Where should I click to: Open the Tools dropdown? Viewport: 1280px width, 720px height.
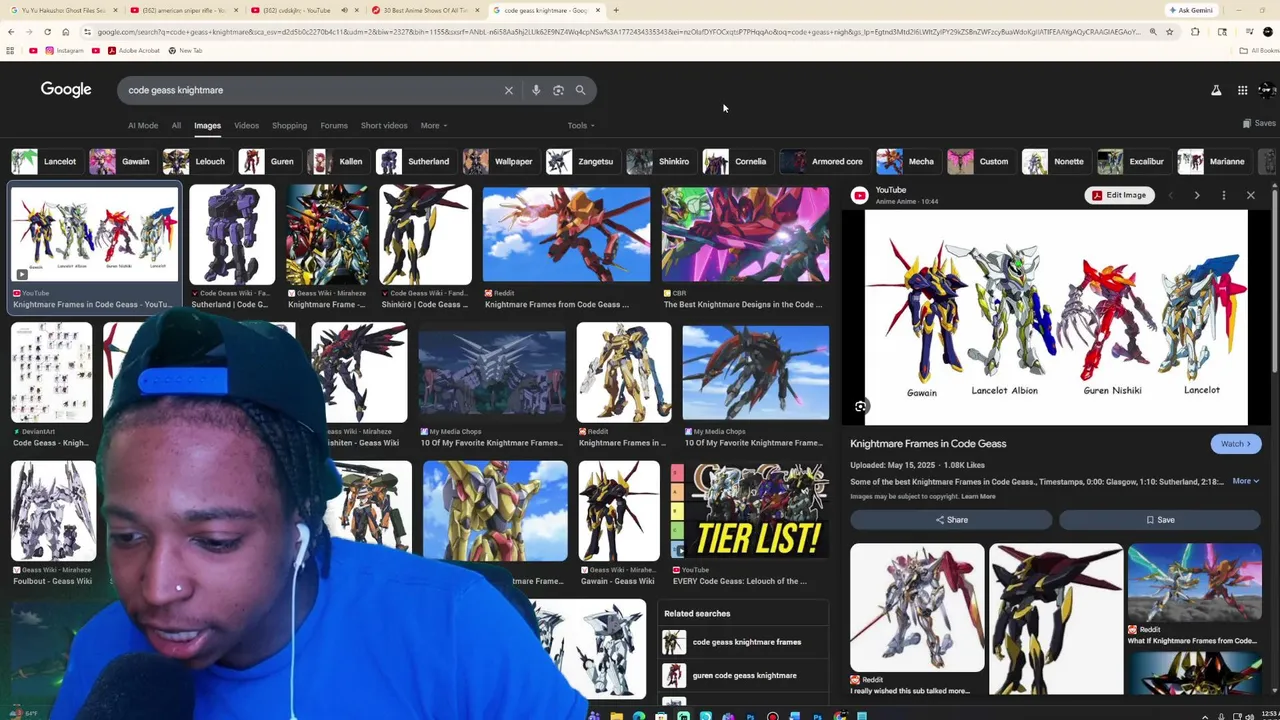click(581, 126)
